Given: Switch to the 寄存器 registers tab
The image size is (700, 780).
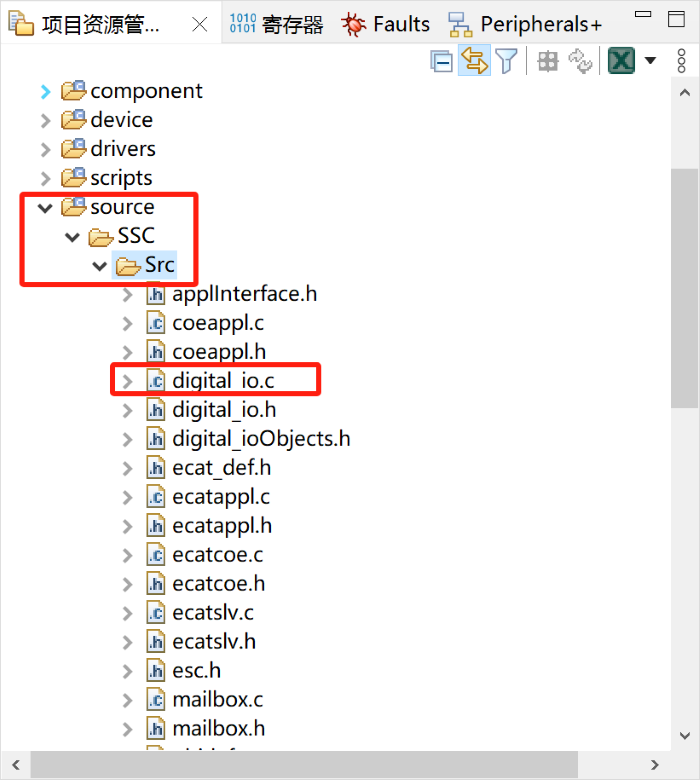Looking at the screenshot, I should [277, 25].
